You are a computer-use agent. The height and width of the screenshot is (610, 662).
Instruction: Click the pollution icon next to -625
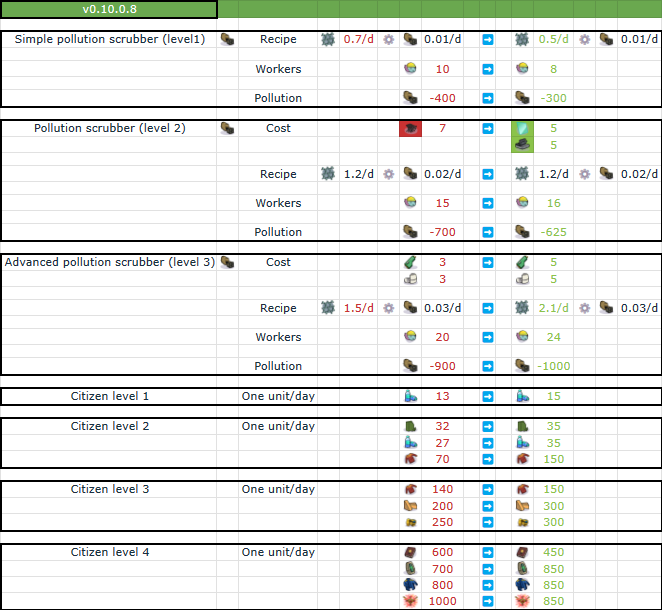point(522,232)
